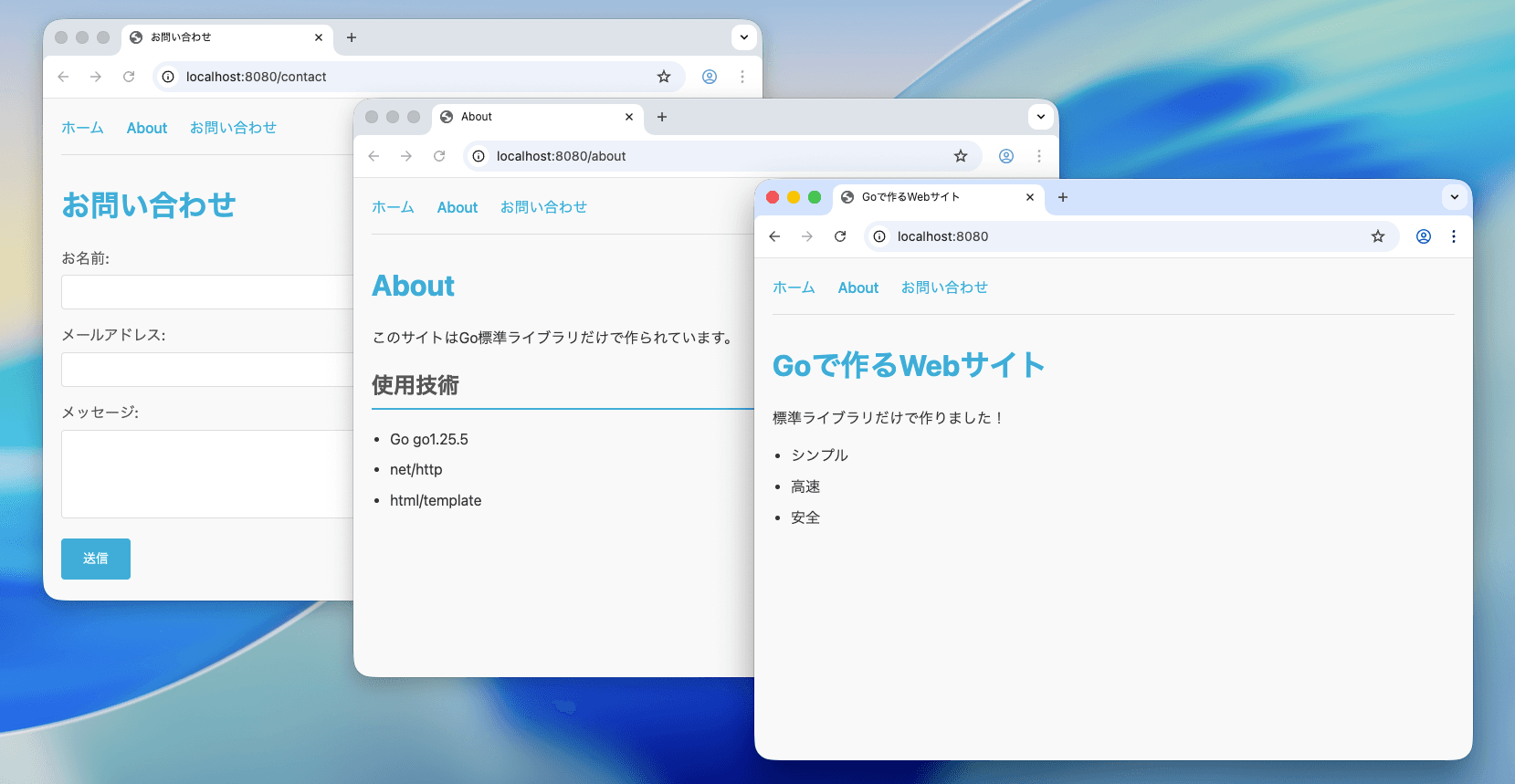Click About link in contact window
The height and width of the screenshot is (784, 1515).
click(147, 128)
